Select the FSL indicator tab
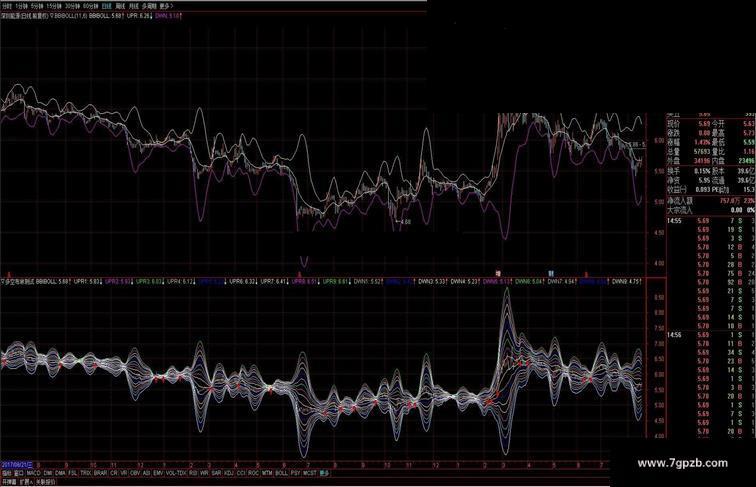This screenshot has height=487, width=756. (73, 473)
